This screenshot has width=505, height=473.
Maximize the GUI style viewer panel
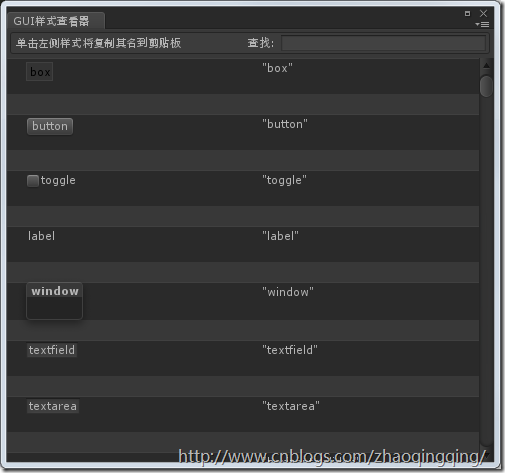tap(467, 13)
